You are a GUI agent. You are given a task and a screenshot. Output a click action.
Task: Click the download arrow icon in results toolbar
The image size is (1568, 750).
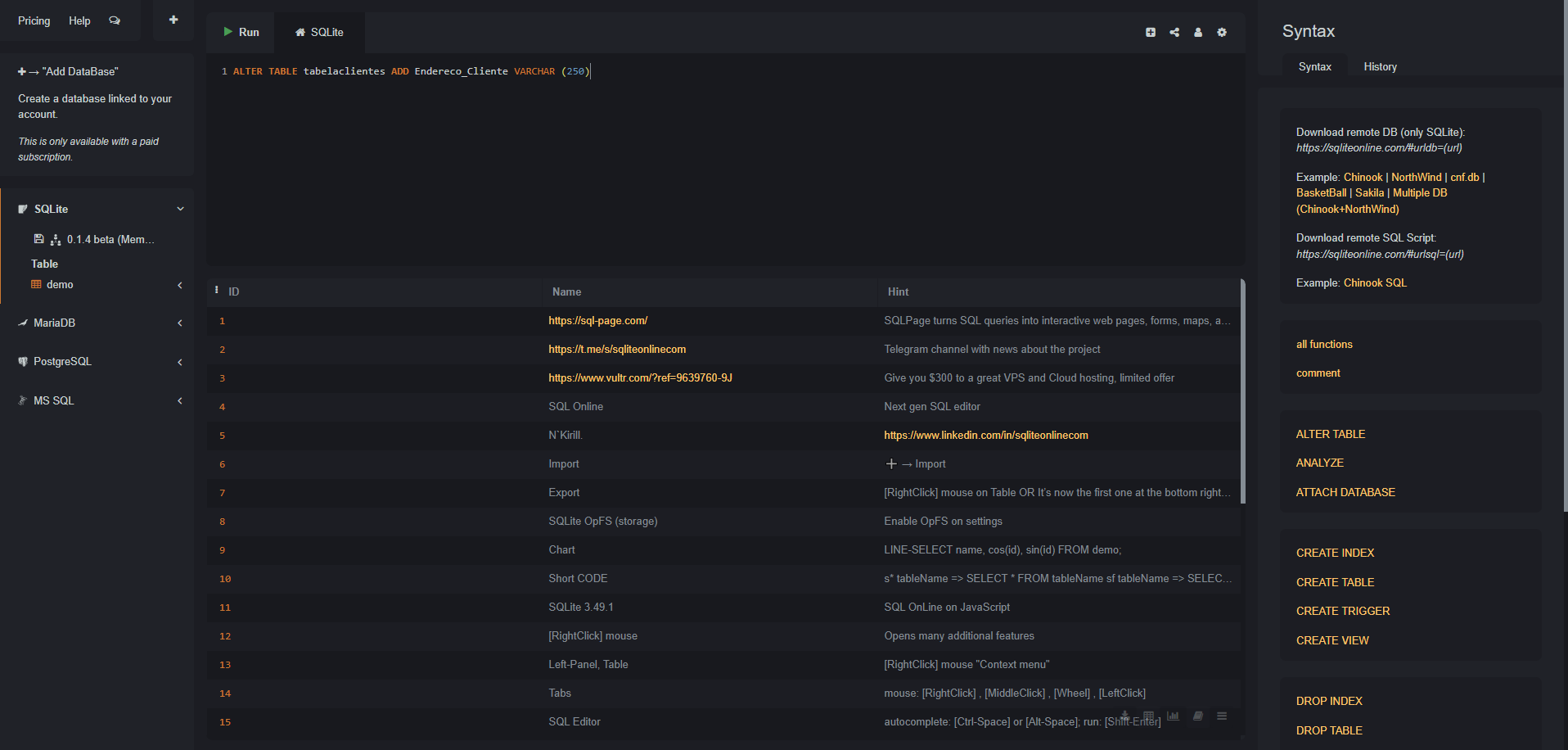[1125, 716]
